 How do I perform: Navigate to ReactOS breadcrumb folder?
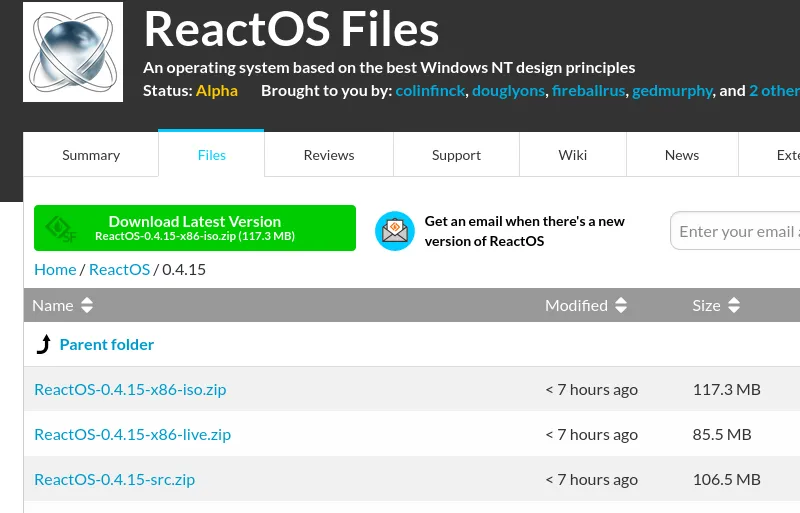pos(119,269)
